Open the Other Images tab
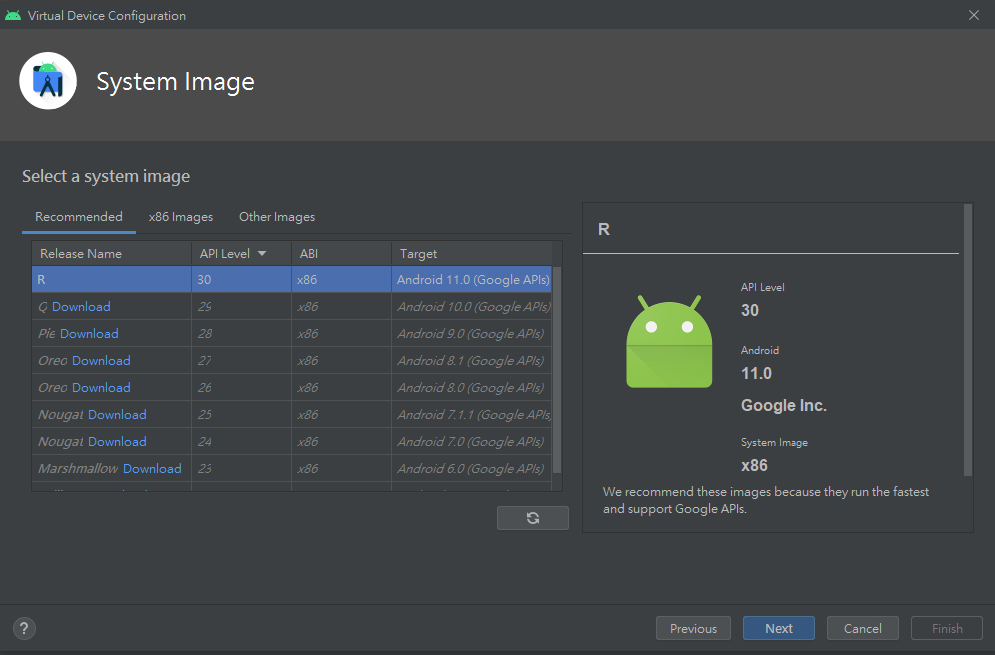 277,216
